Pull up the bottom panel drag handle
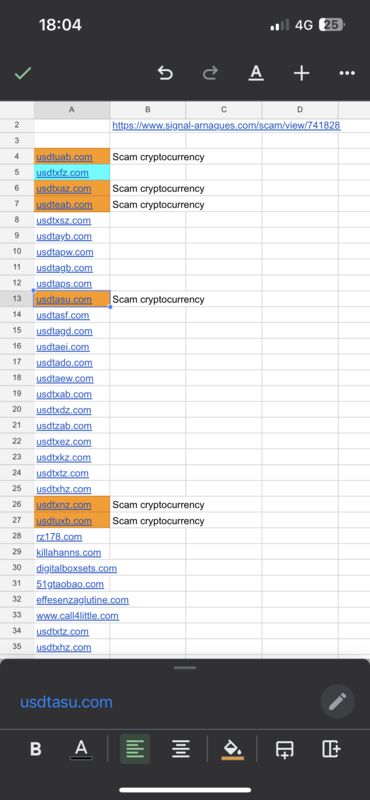The height and width of the screenshot is (800, 370). [185, 667]
